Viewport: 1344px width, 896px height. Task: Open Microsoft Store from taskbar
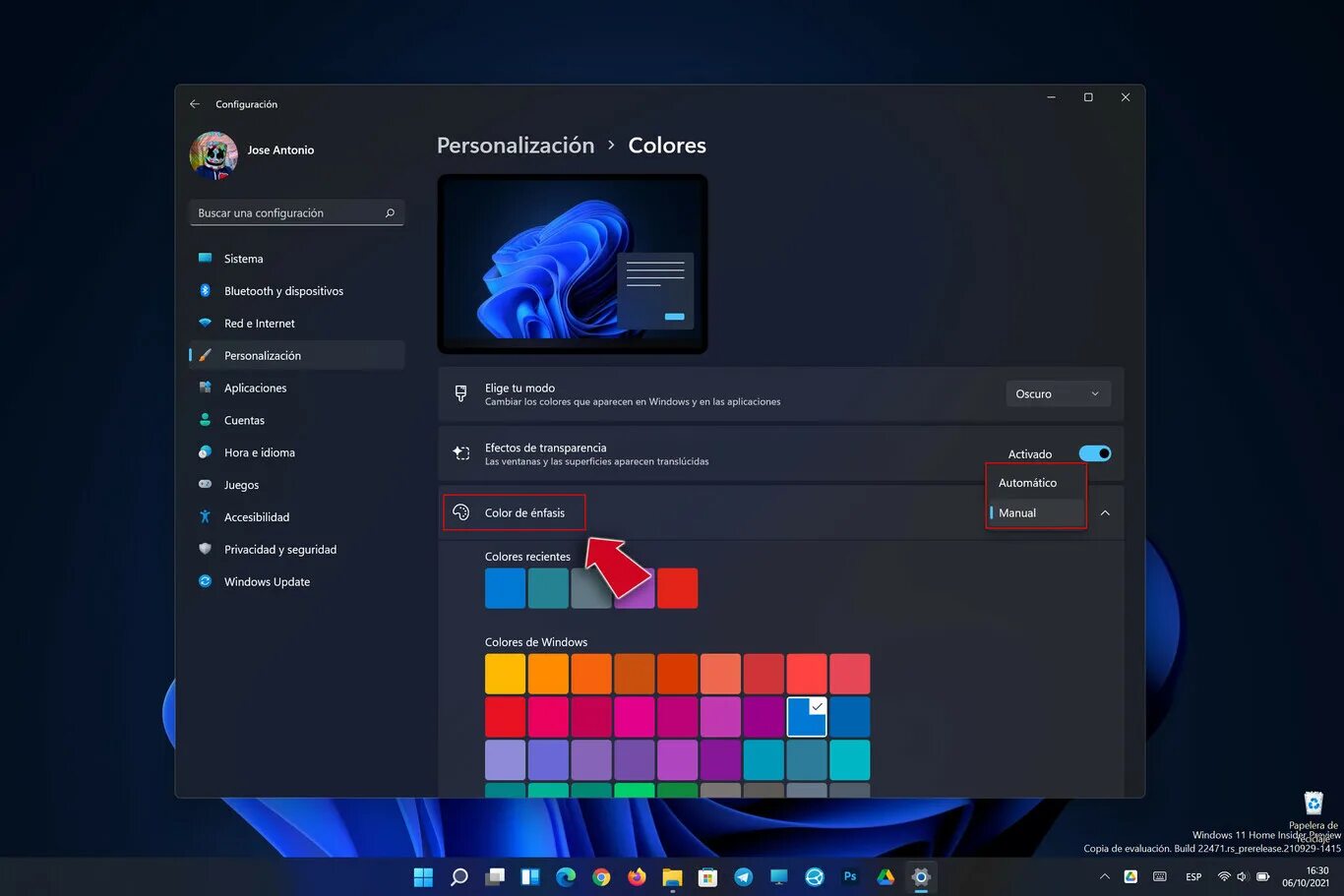click(707, 877)
